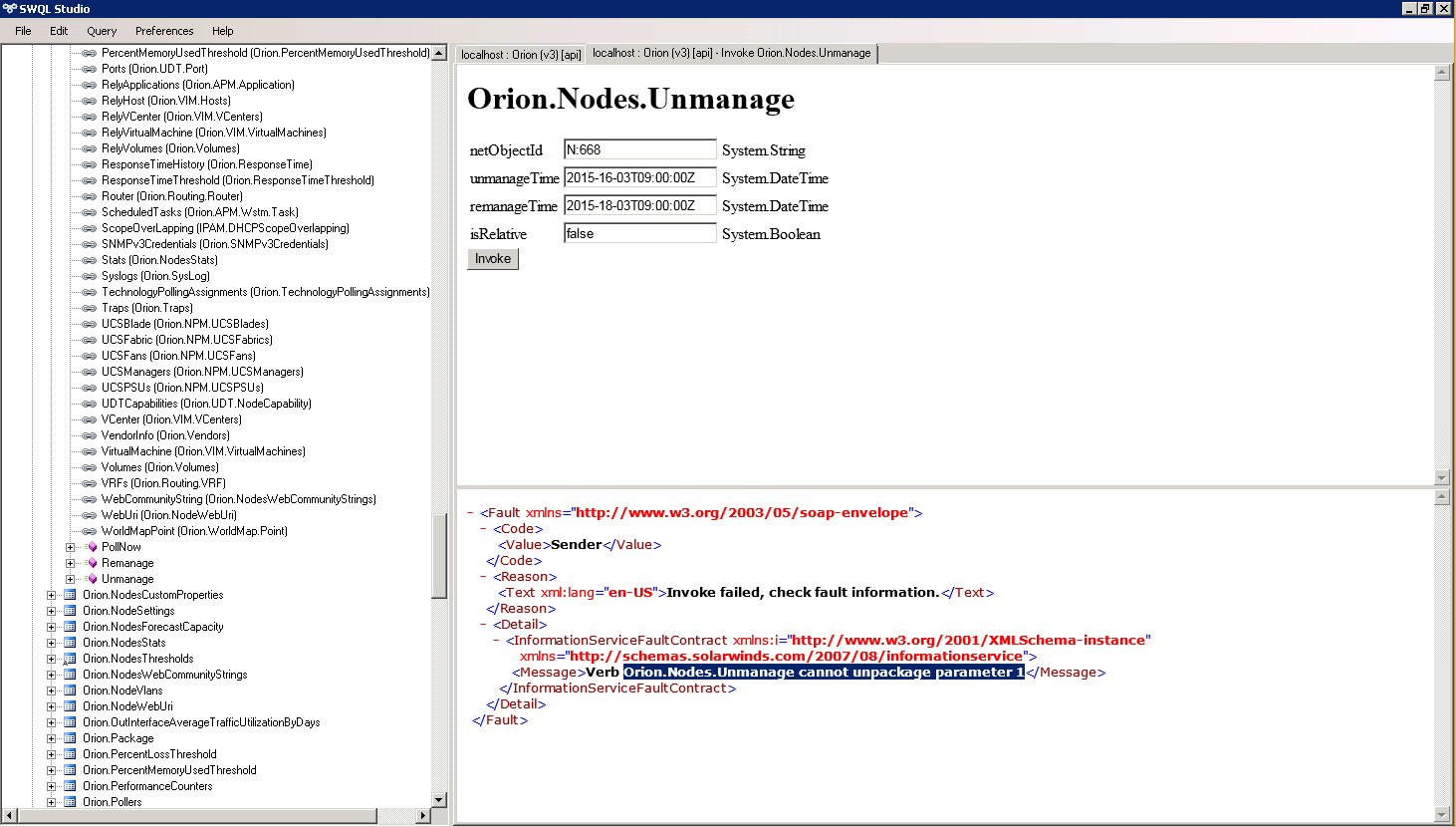Click the table icon for Orion.NodesStats
The width and height of the screenshot is (1456, 827).
click(x=70, y=643)
